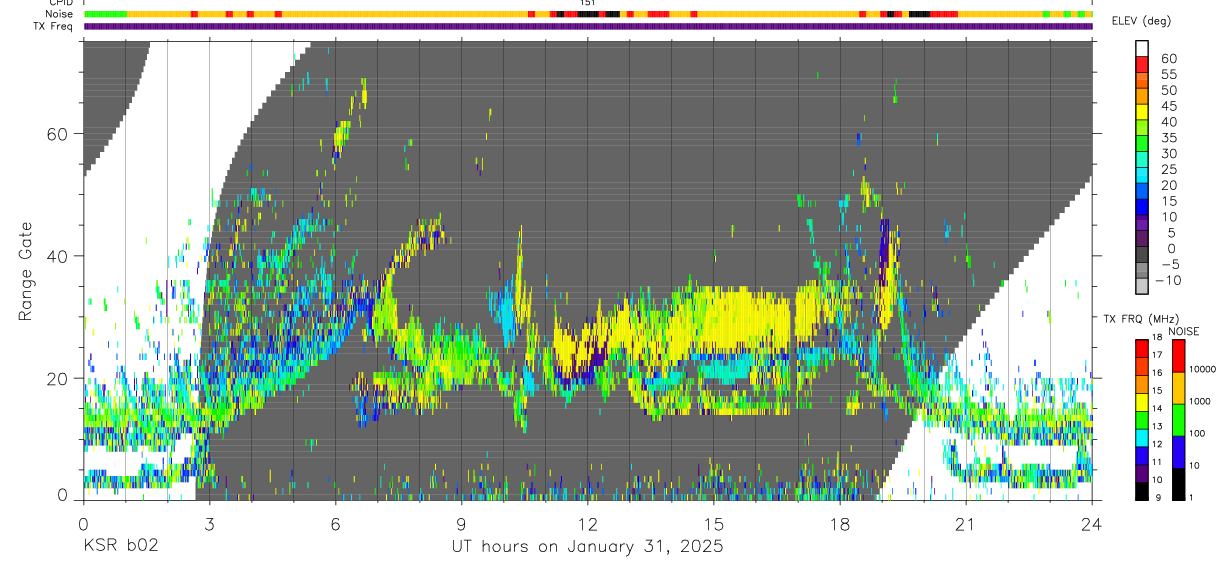Click the red 60-degree elevation swatch
Image resolution: width=1228 pixels, height=567 pixels.
click(x=1142, y=62)
